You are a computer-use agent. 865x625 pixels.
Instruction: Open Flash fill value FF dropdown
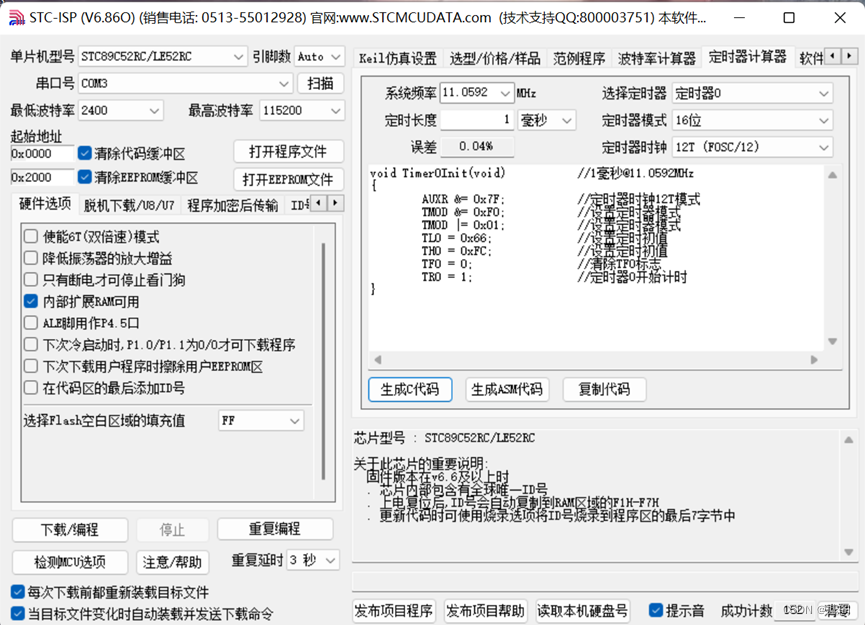[x=261, y=421]
